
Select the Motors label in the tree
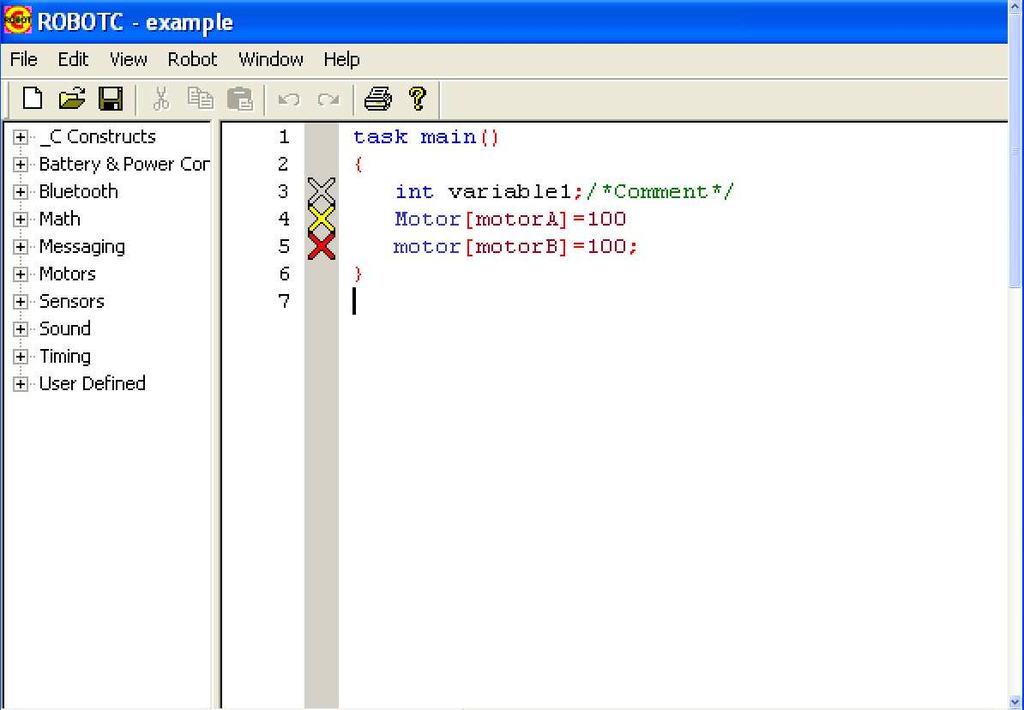pos(67,274)
